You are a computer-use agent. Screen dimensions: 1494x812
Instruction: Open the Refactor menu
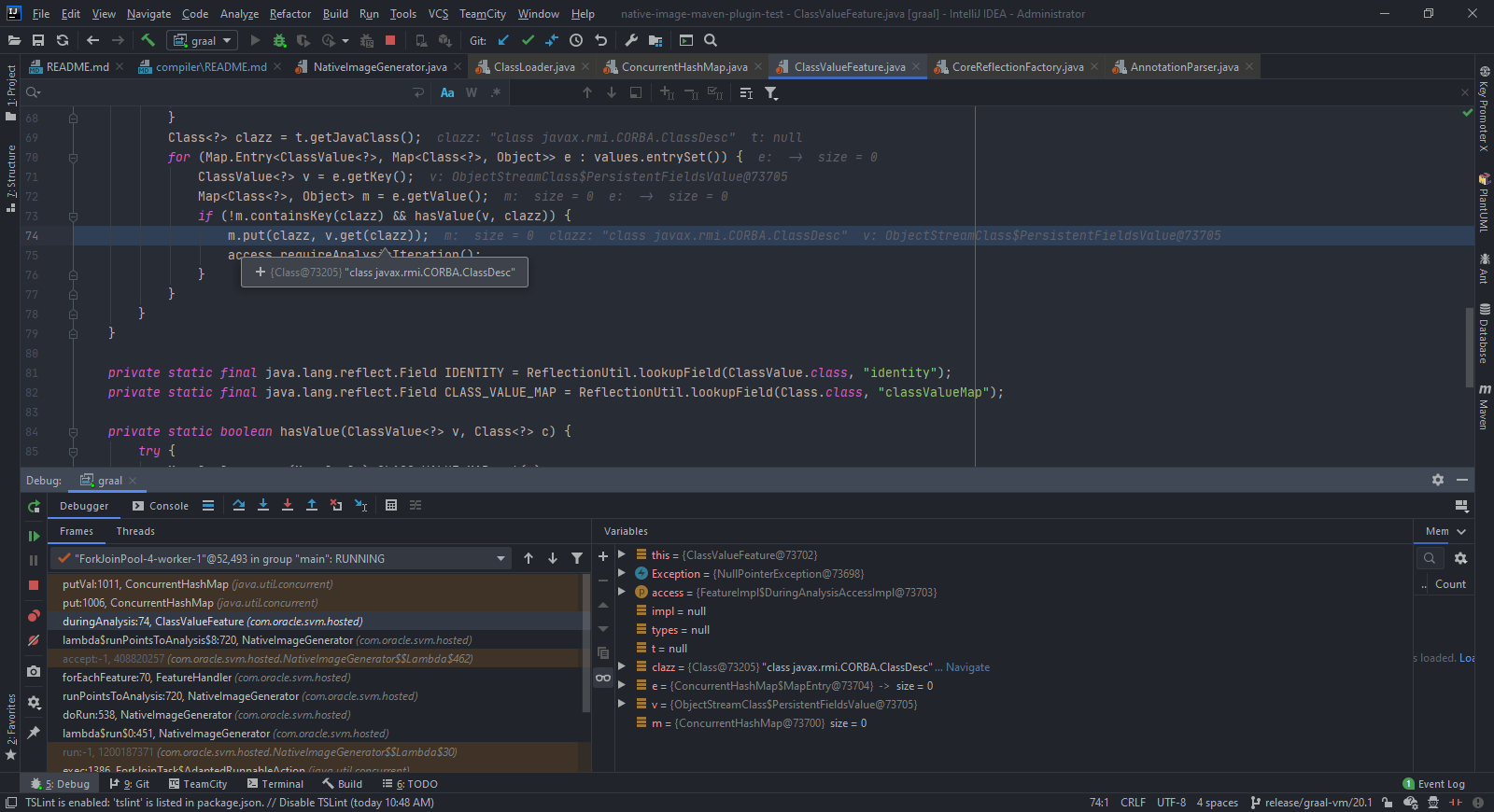[x=289, y=14]
